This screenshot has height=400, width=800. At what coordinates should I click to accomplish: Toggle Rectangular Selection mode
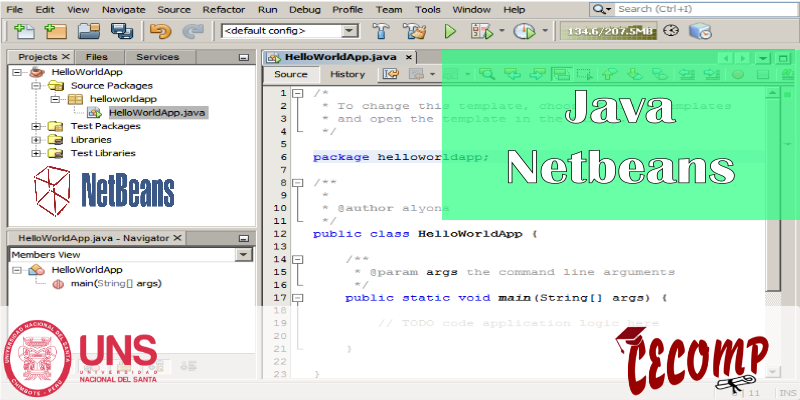pos(585,74)
